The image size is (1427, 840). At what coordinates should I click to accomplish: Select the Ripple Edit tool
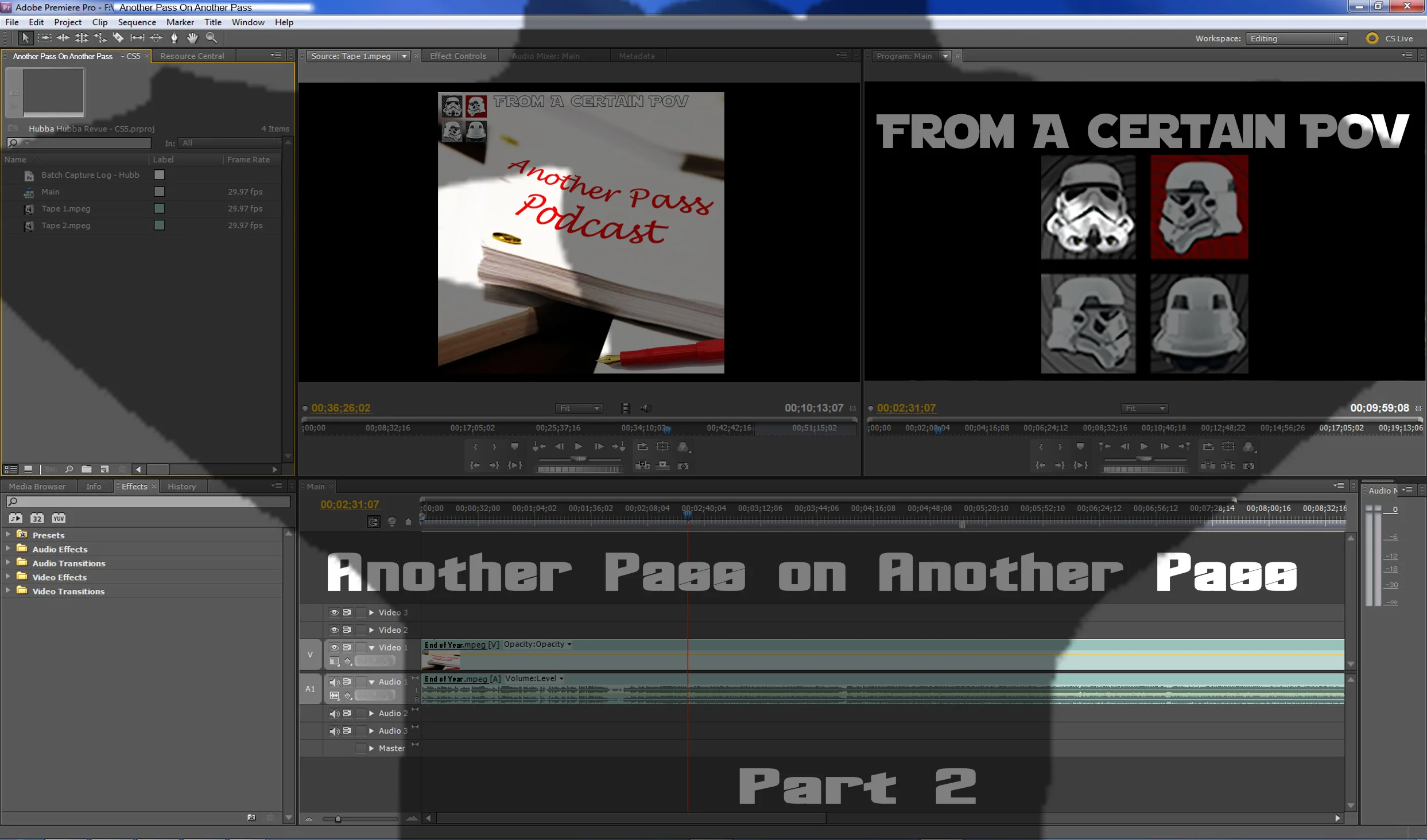click(x=63, y=38)
